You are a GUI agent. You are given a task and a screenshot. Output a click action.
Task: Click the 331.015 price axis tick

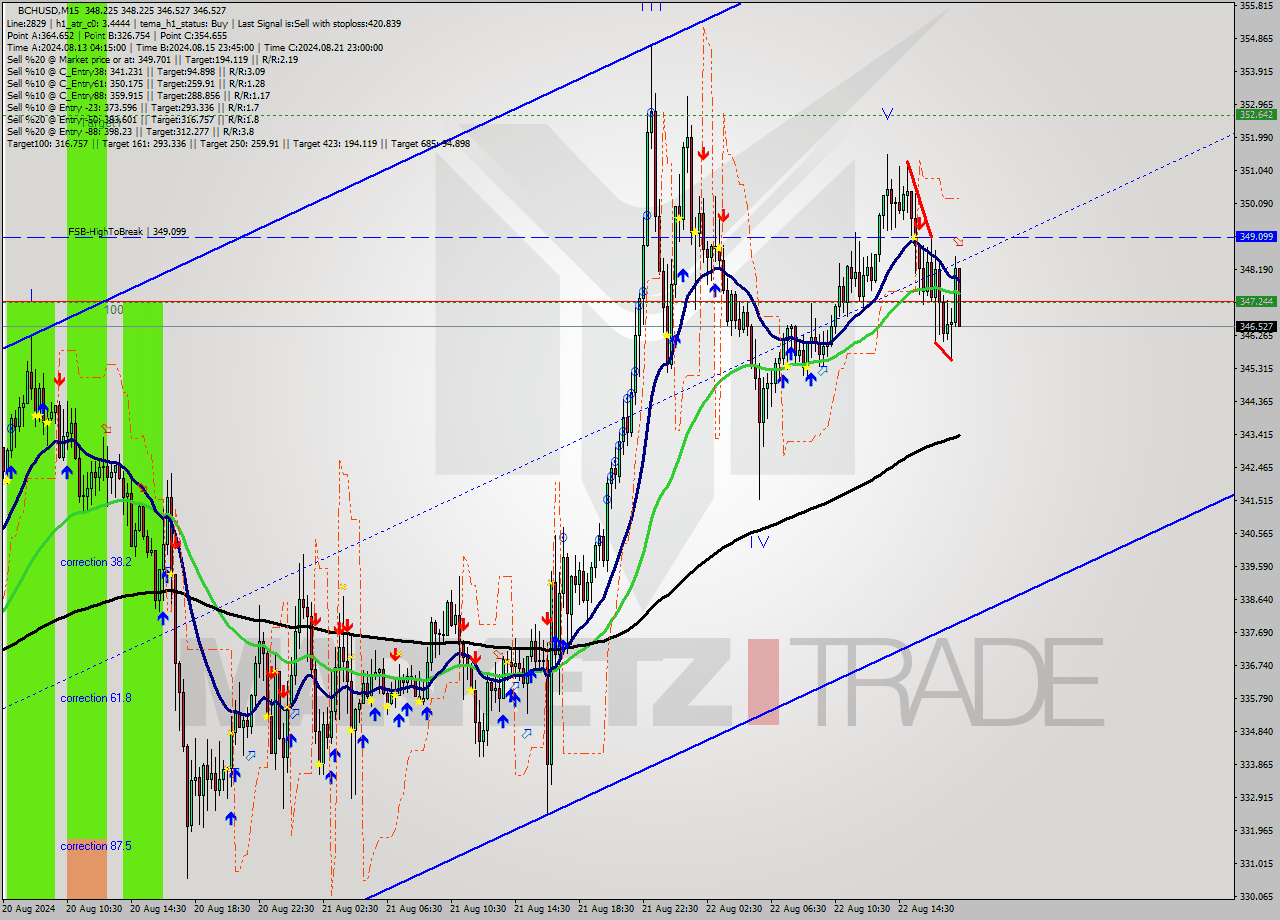point(1256,864)
